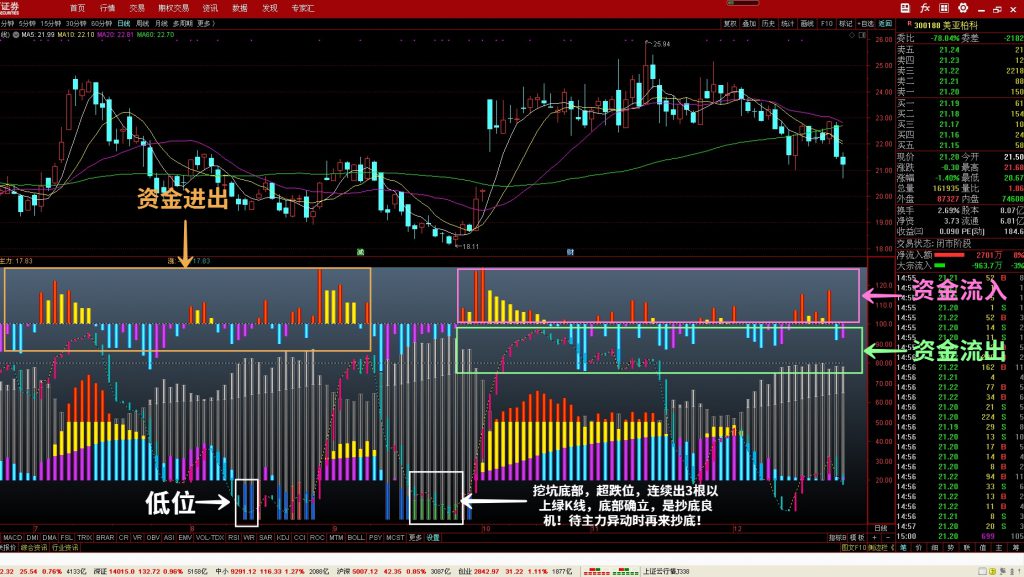Toggle 叠加 overlay option
1024x577 pixels.
pyautogui.click(x=749, y=22)
